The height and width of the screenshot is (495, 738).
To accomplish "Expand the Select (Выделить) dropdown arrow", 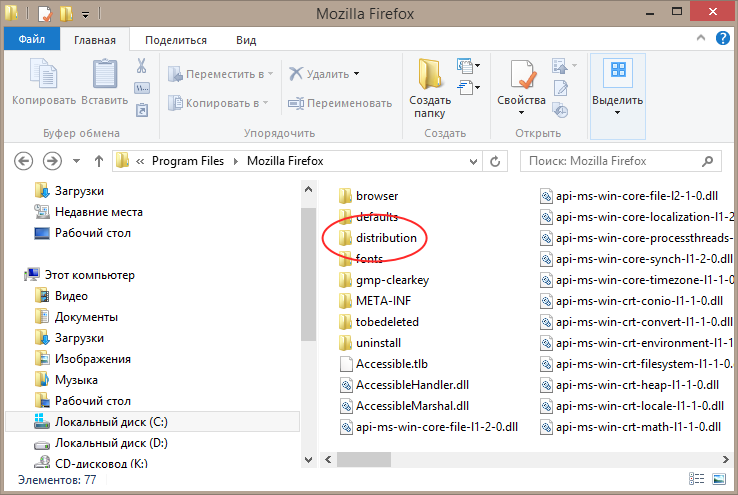I will pyautogui.click(x=617, y=112).
